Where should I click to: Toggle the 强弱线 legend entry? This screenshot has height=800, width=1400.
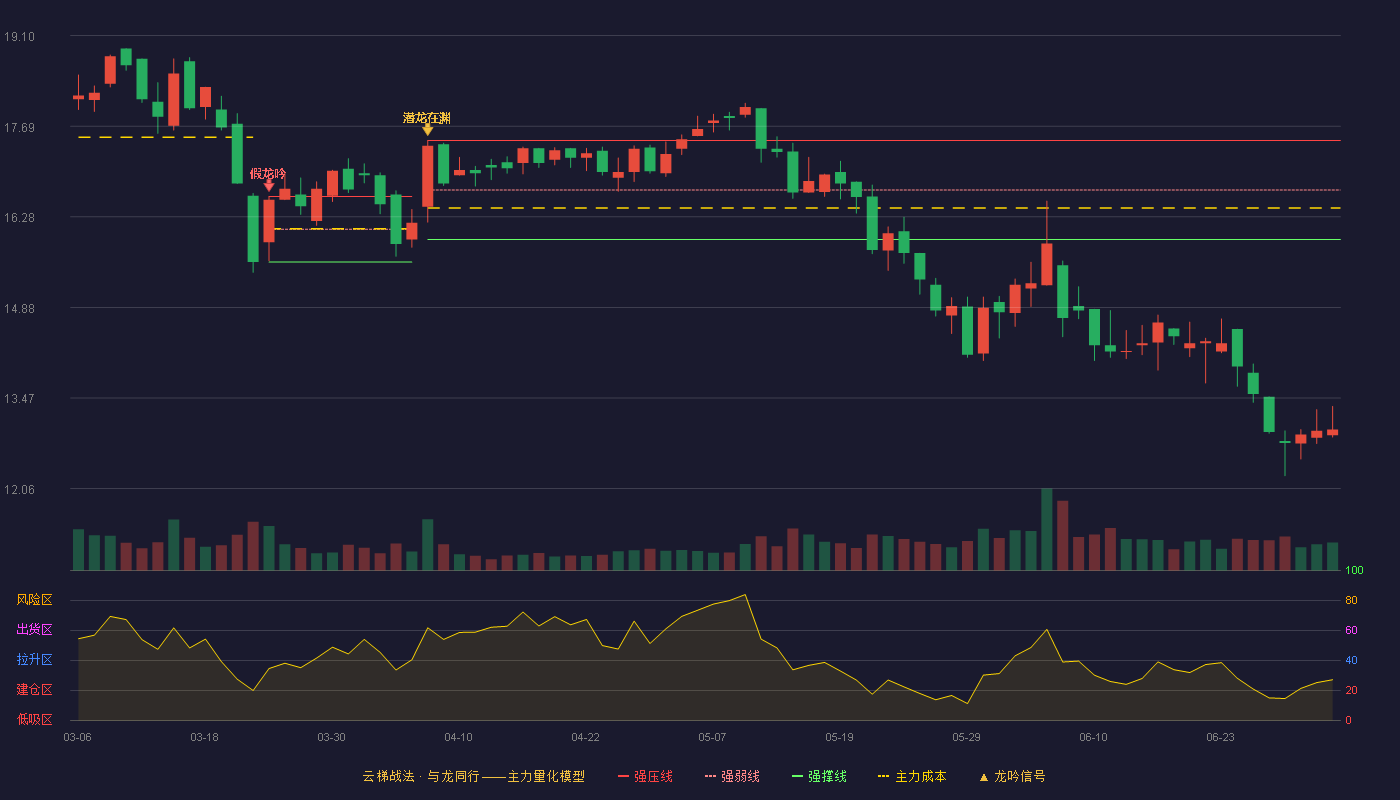732,776
